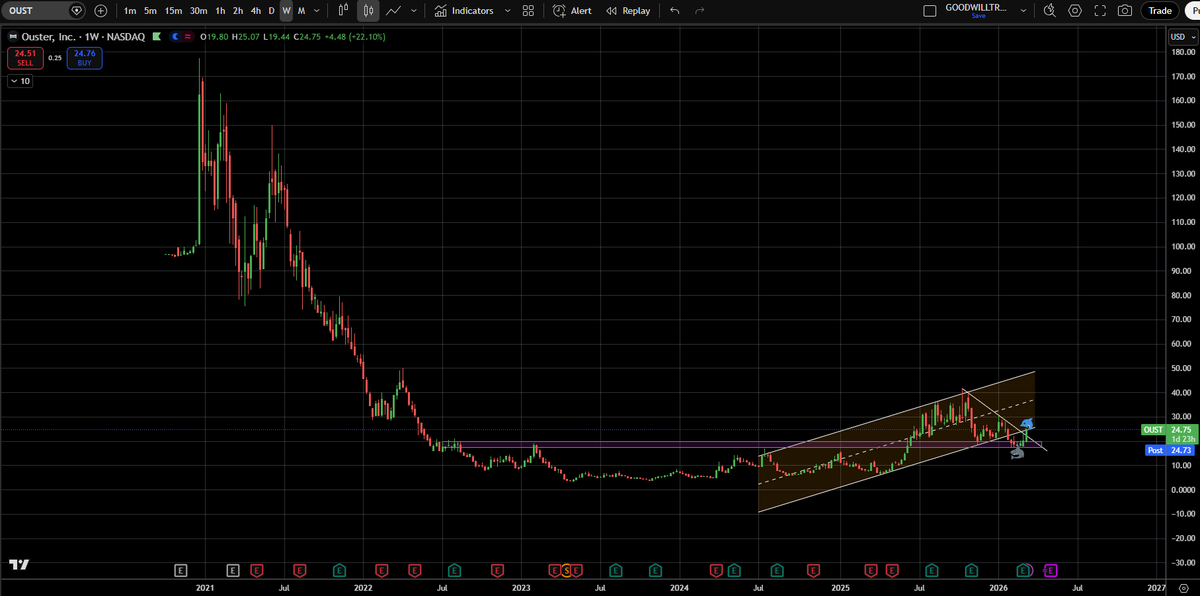Select the 30m timeframe
This screenshot has height=596, width=1200.
pos(199,11)
